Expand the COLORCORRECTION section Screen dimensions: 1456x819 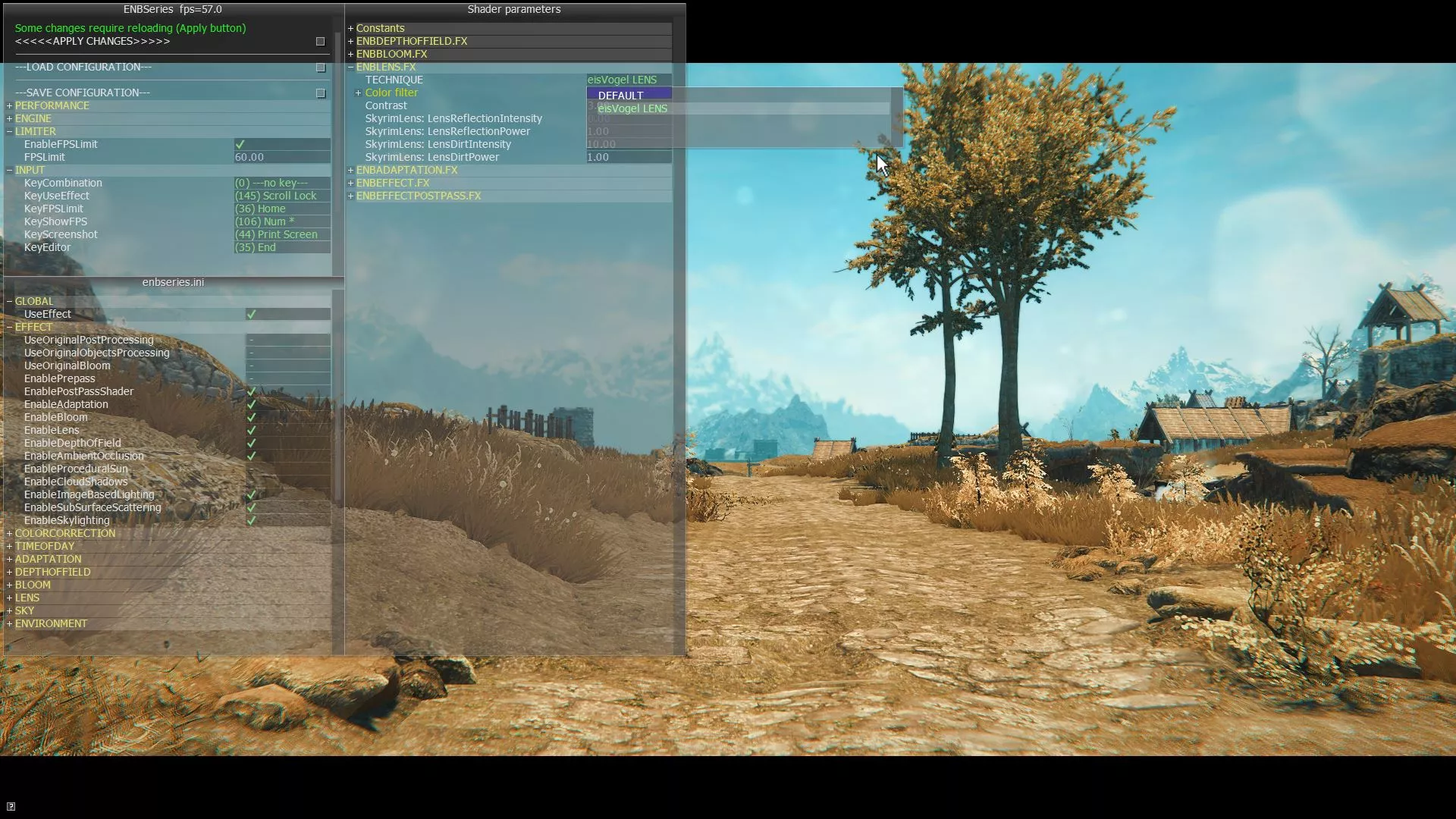(x=9, y=534)
